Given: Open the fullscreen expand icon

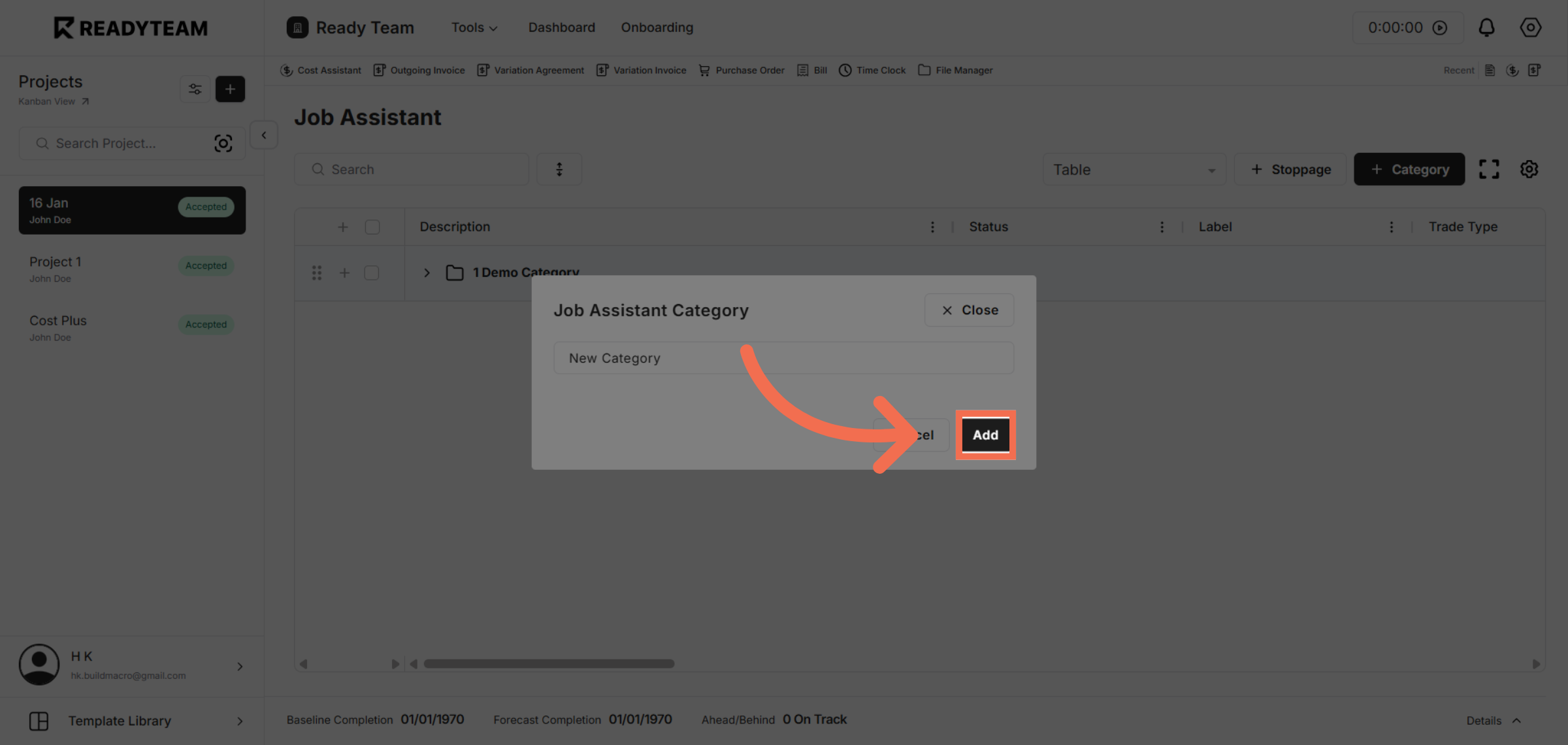Looking at the screenshot, I should (x=1489, y=169).
